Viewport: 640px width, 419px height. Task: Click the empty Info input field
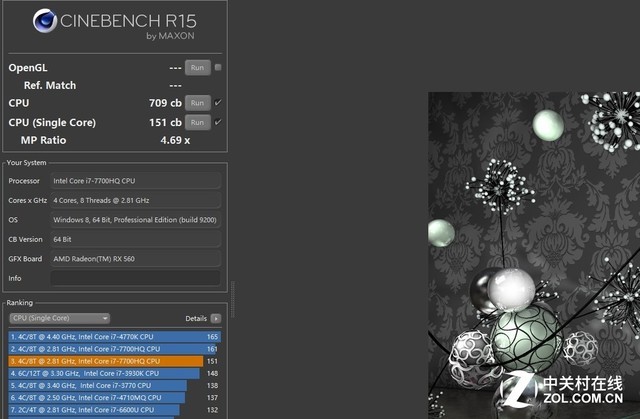[x=136, y=278]
